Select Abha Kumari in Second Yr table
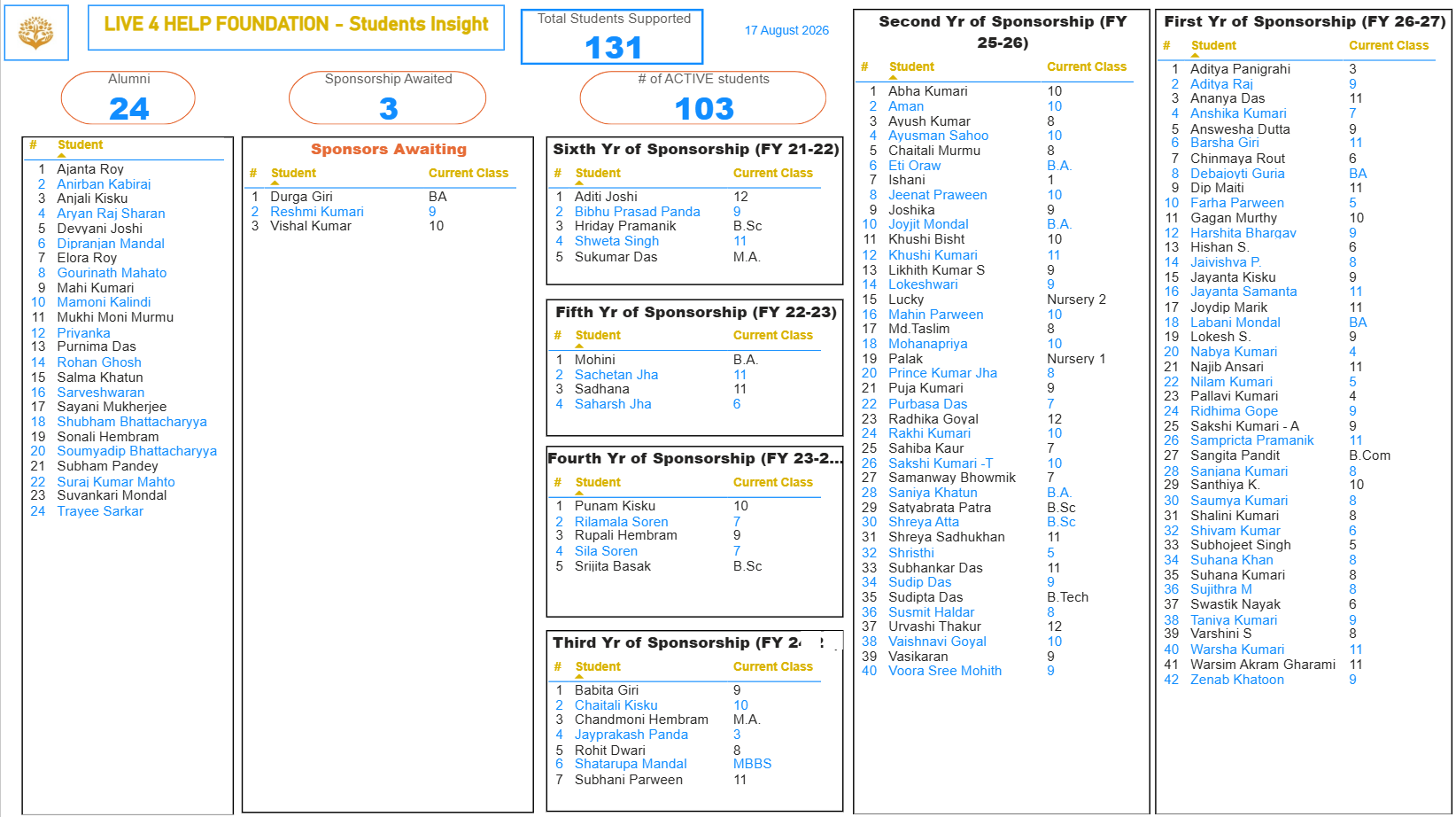This screenshot has width=1456, height=817. click(x=996, y=91)
